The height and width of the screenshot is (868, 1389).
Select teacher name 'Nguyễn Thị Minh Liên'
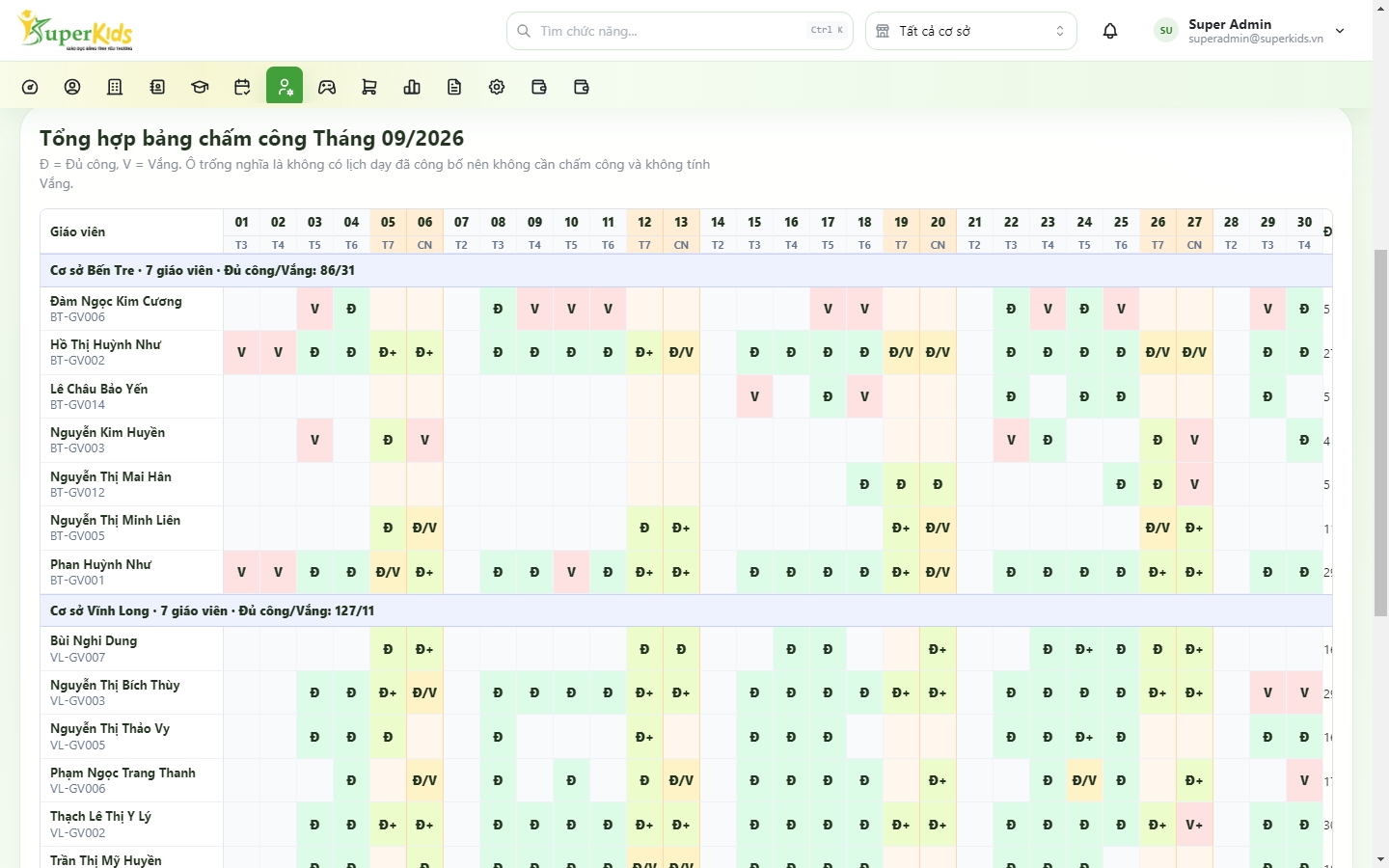coord(115,520)
